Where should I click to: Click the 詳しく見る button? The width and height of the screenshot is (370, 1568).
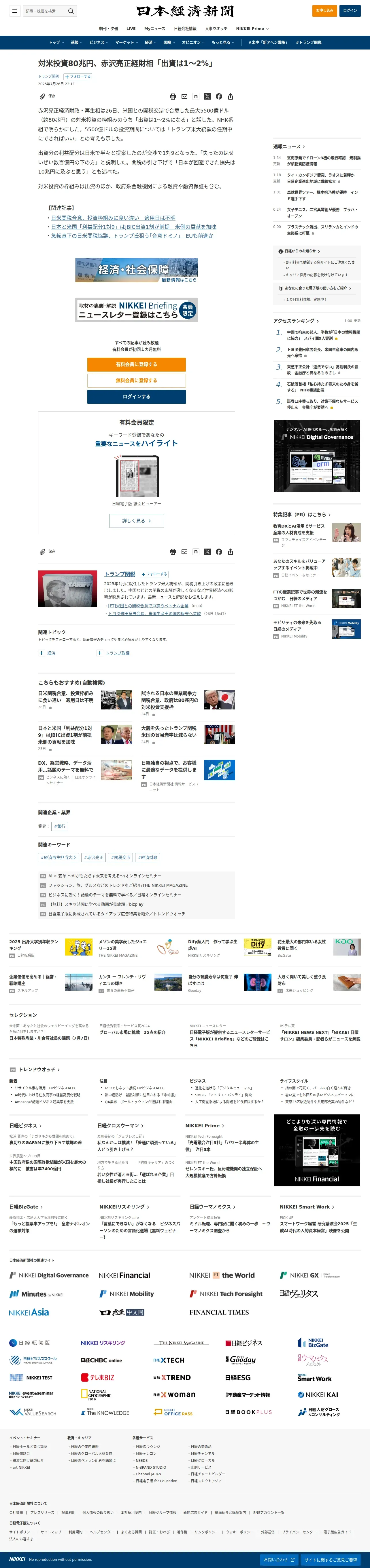[x=137, y=521]
